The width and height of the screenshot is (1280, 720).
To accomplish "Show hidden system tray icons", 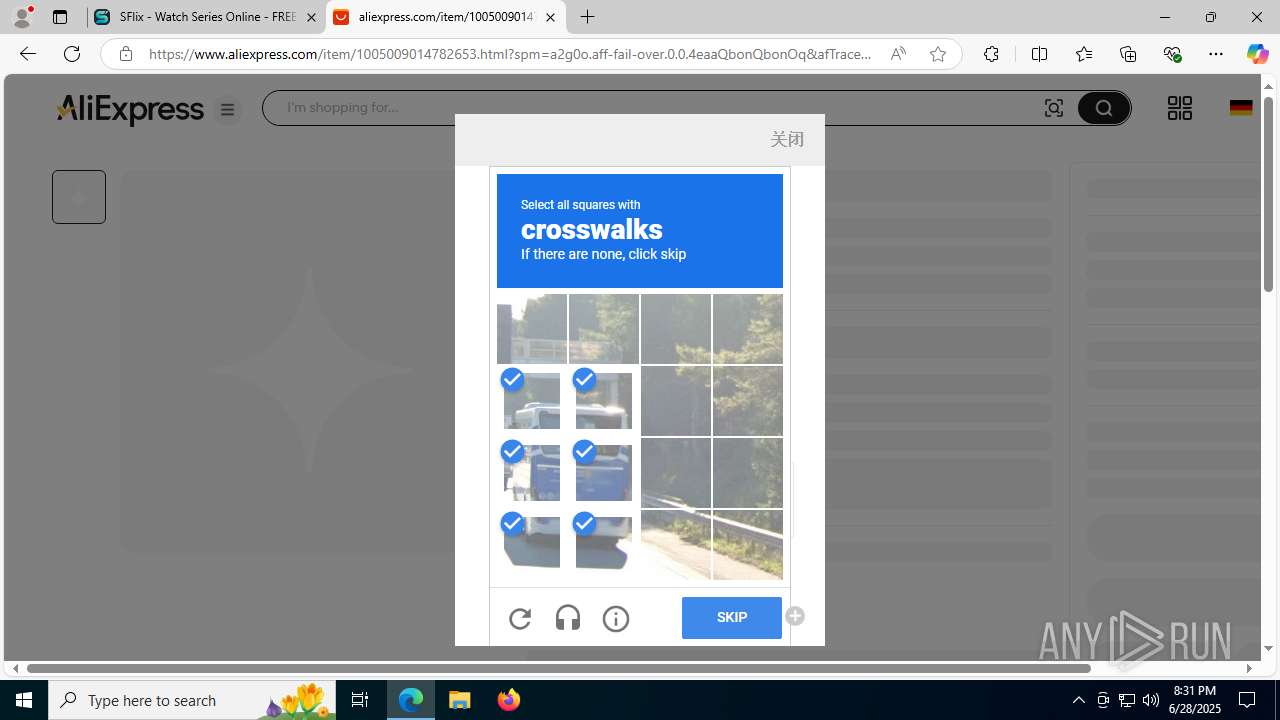I will pos(1078,700).
